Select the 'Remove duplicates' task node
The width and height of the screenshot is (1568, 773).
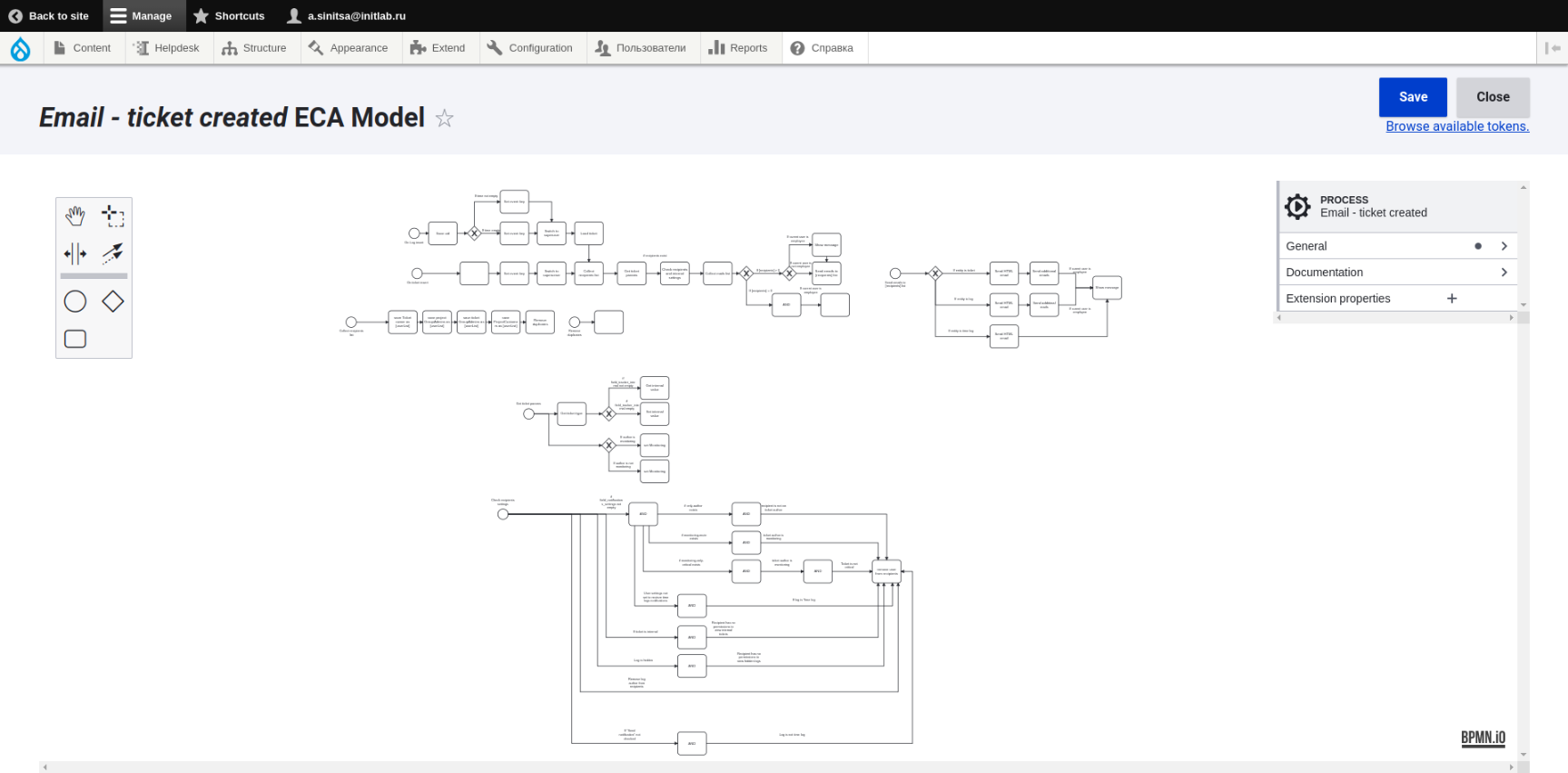(x=540, y=322)
